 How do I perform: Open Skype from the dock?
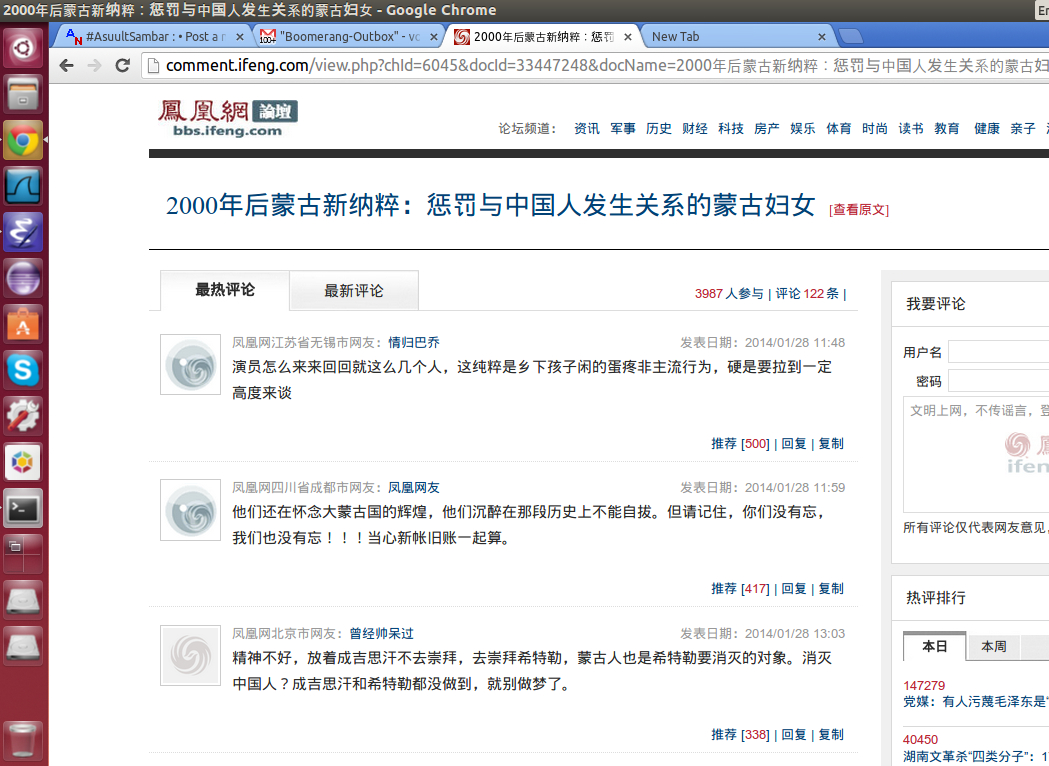click(23, 370)
